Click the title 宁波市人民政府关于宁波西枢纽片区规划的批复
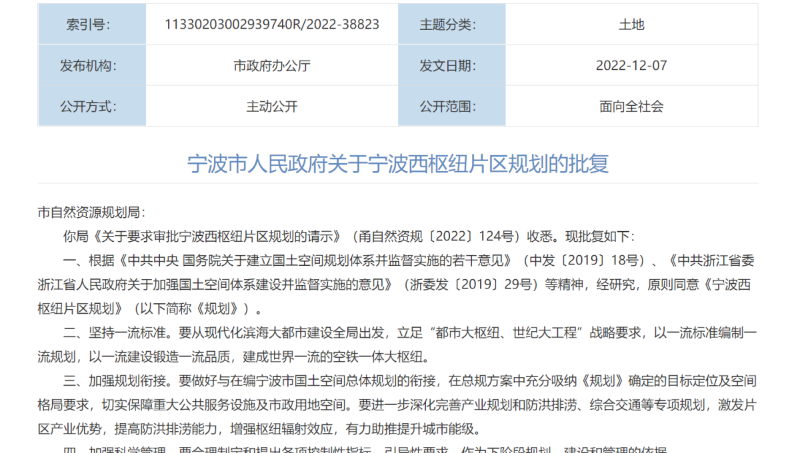This screenshot has width=800, height=453. pyautogui.click(x=398, y=164)
